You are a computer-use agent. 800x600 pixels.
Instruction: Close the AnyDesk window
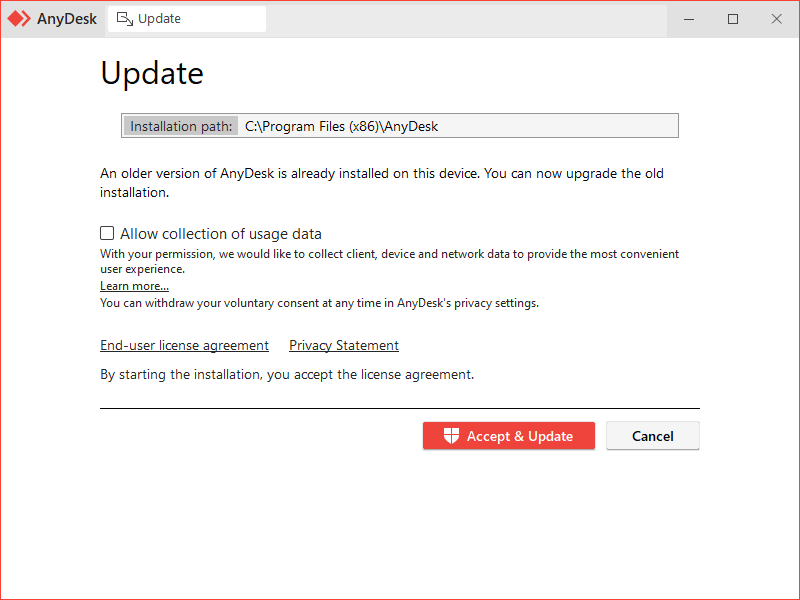[x=777, y=19]
